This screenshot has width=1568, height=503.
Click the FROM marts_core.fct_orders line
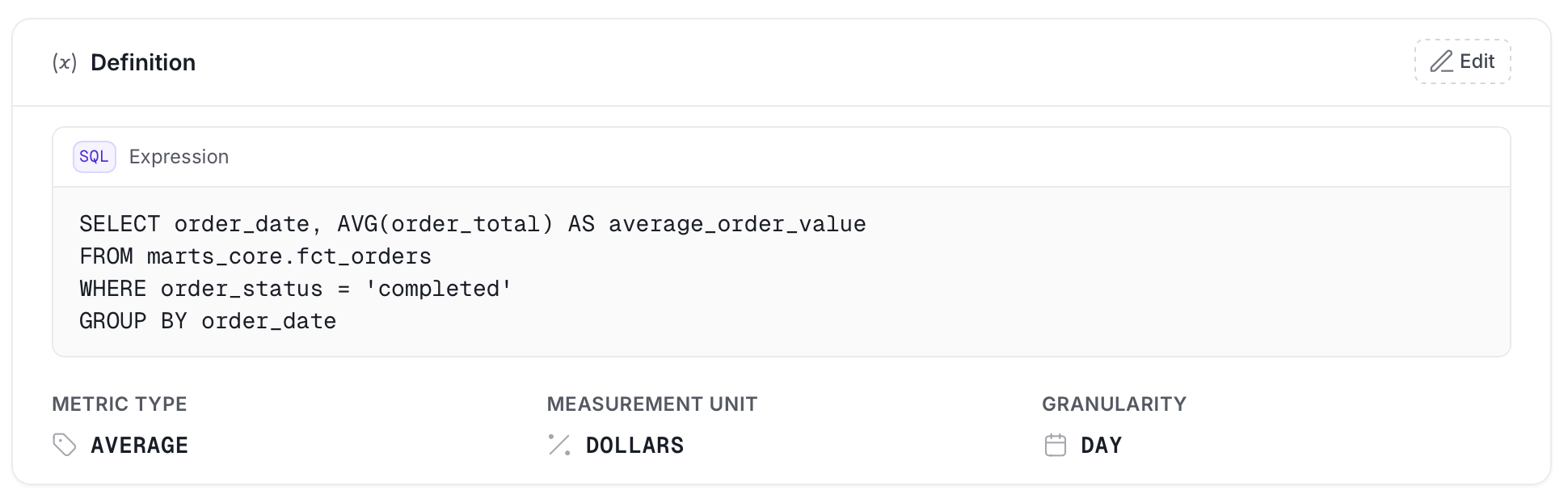[x=255, y=256]
